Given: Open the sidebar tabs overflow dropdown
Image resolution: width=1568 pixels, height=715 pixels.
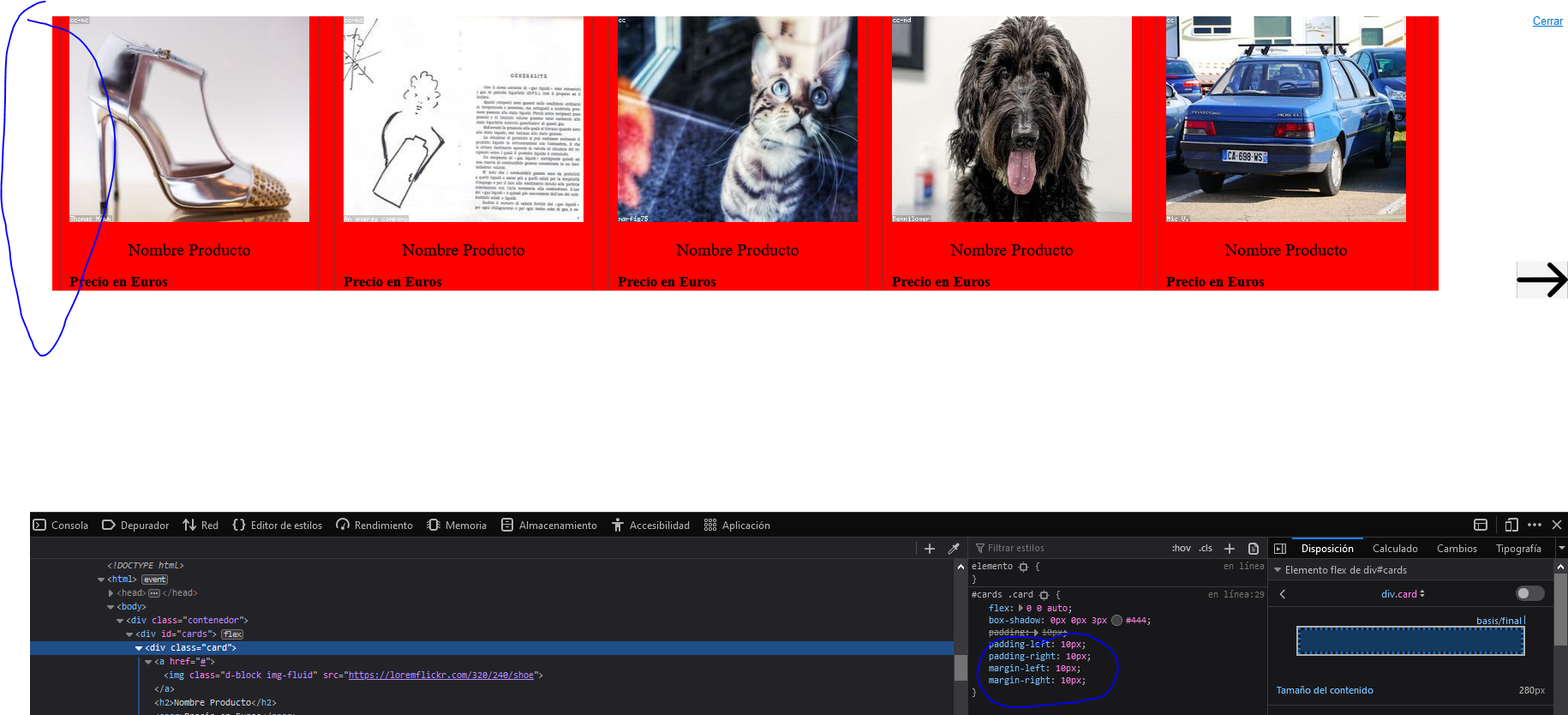Looking at the screenshot, I should click(x=1561, y=549).
